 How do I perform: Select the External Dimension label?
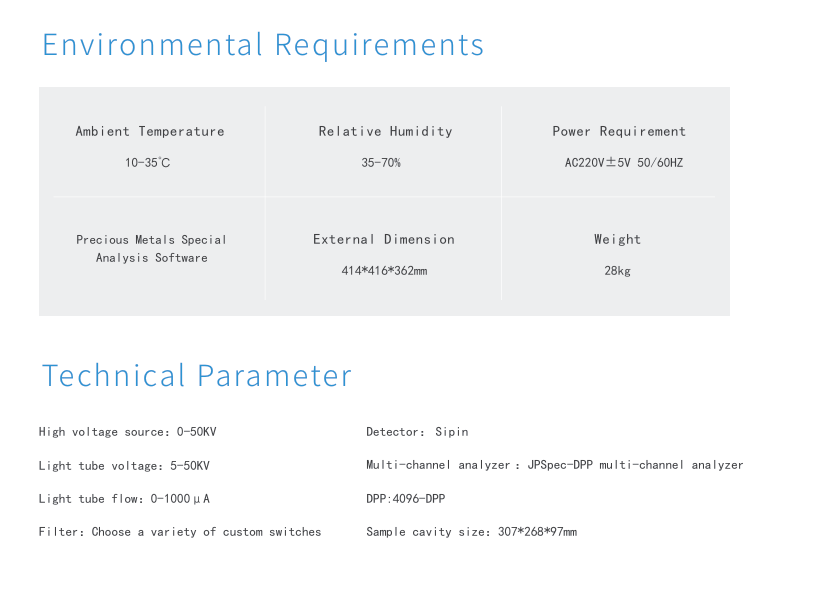(x=383, y=240)
